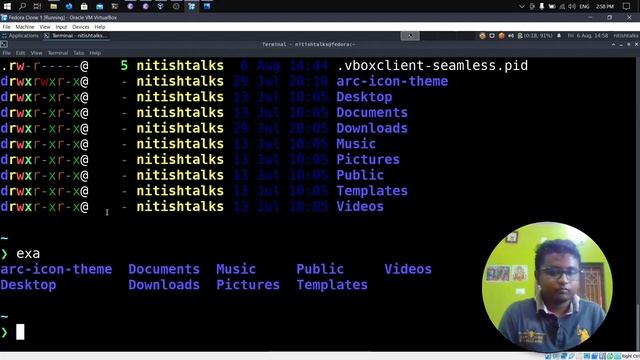
Task: Open the terminal window's Tabs menu
Action: point(79,53)
